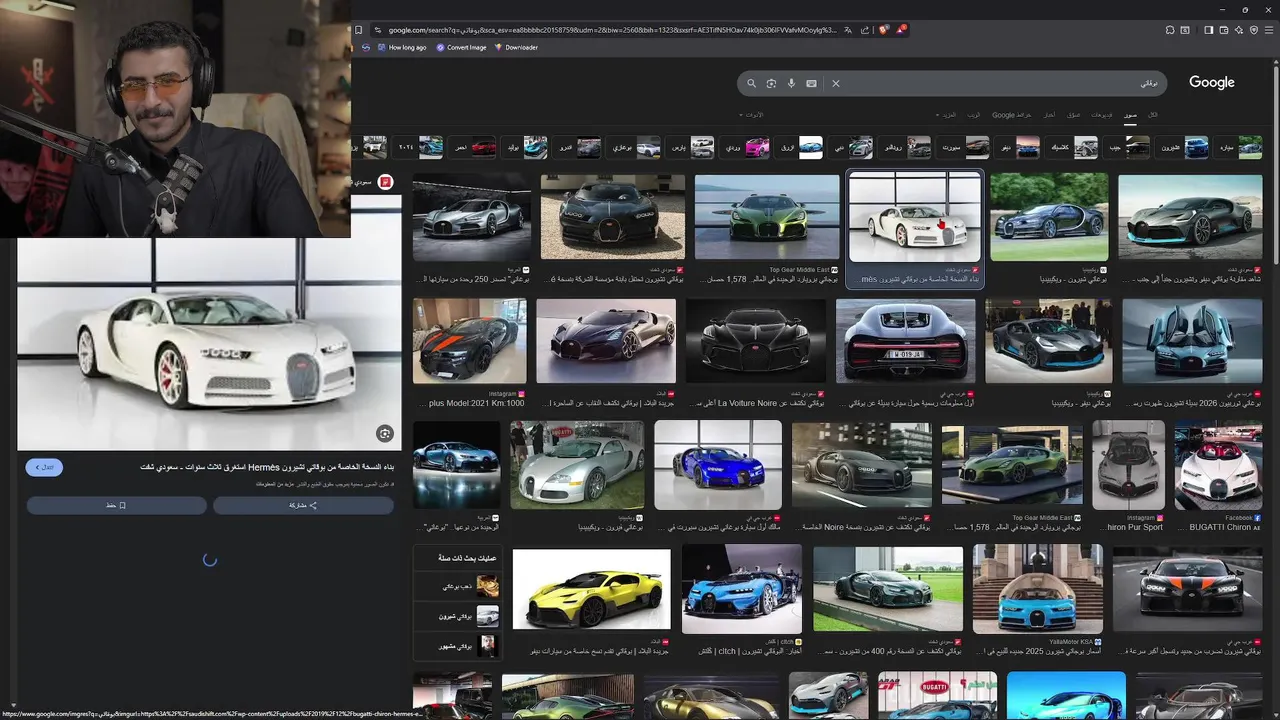
Task: Select the جيب filter chip
Action: point(1126,147)
